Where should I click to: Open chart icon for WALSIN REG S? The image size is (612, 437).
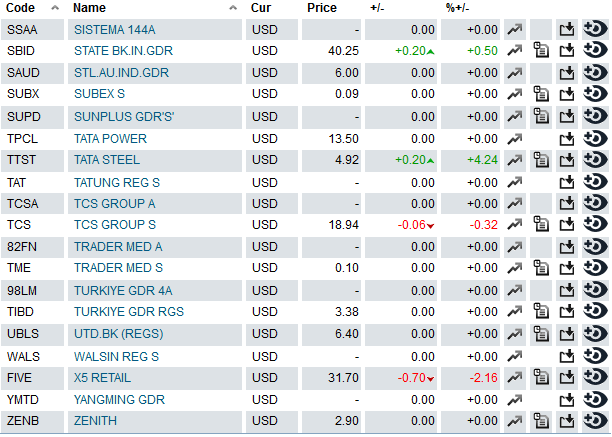click(514, 356)
